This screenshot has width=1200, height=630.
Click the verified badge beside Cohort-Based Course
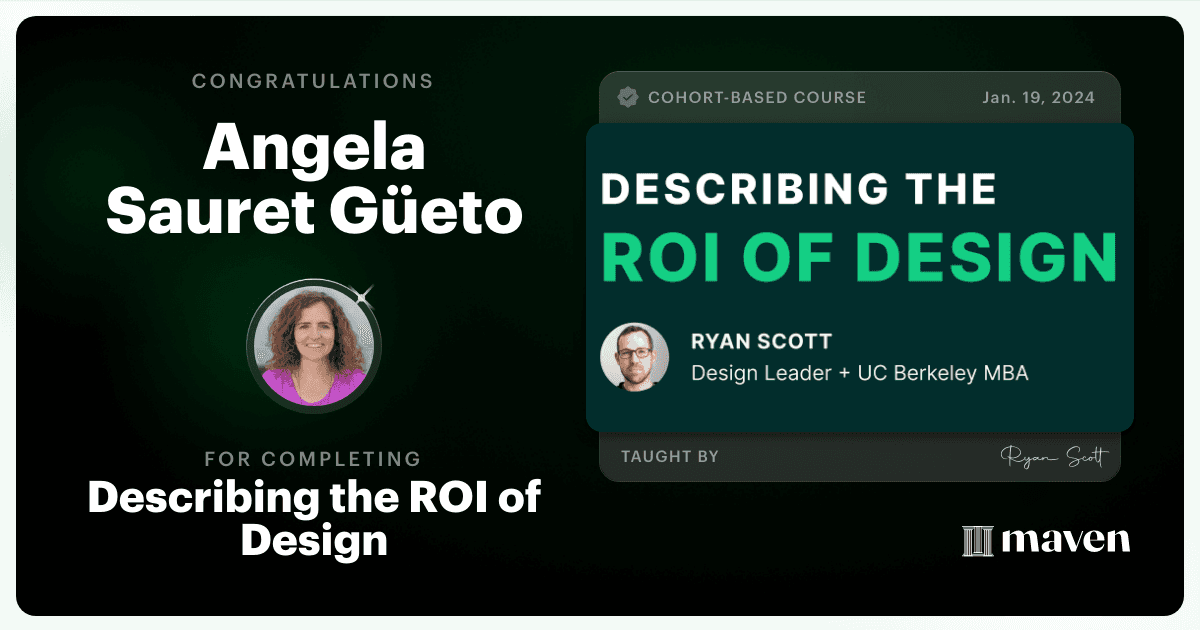tap(628, 97)
